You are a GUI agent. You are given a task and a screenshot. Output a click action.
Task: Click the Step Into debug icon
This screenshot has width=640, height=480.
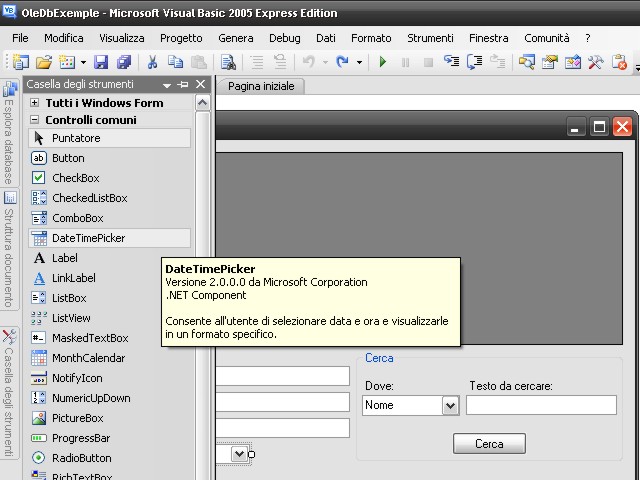[x=451, y=62]
